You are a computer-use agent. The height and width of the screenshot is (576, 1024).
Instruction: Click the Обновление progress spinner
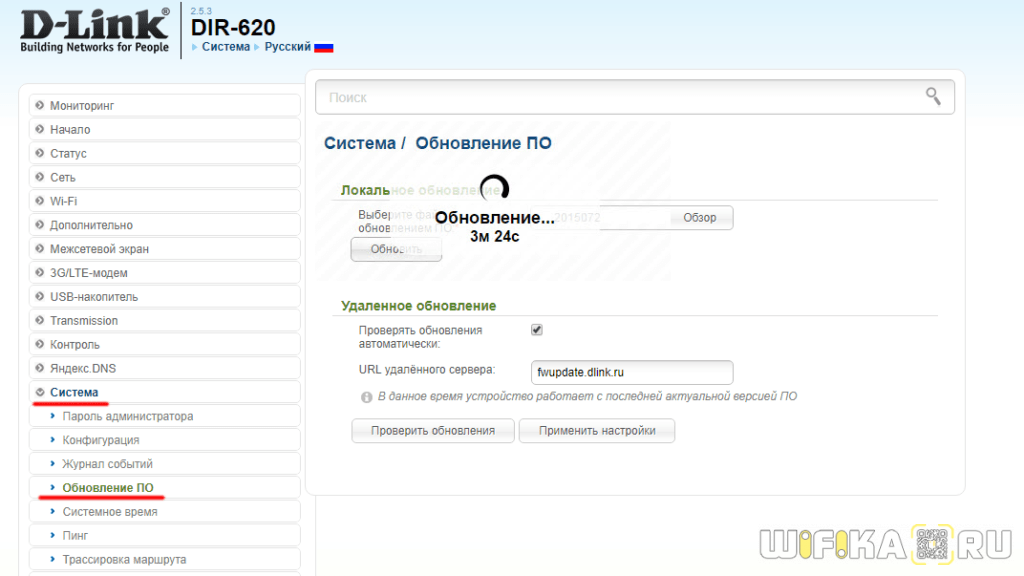point(494,188)
